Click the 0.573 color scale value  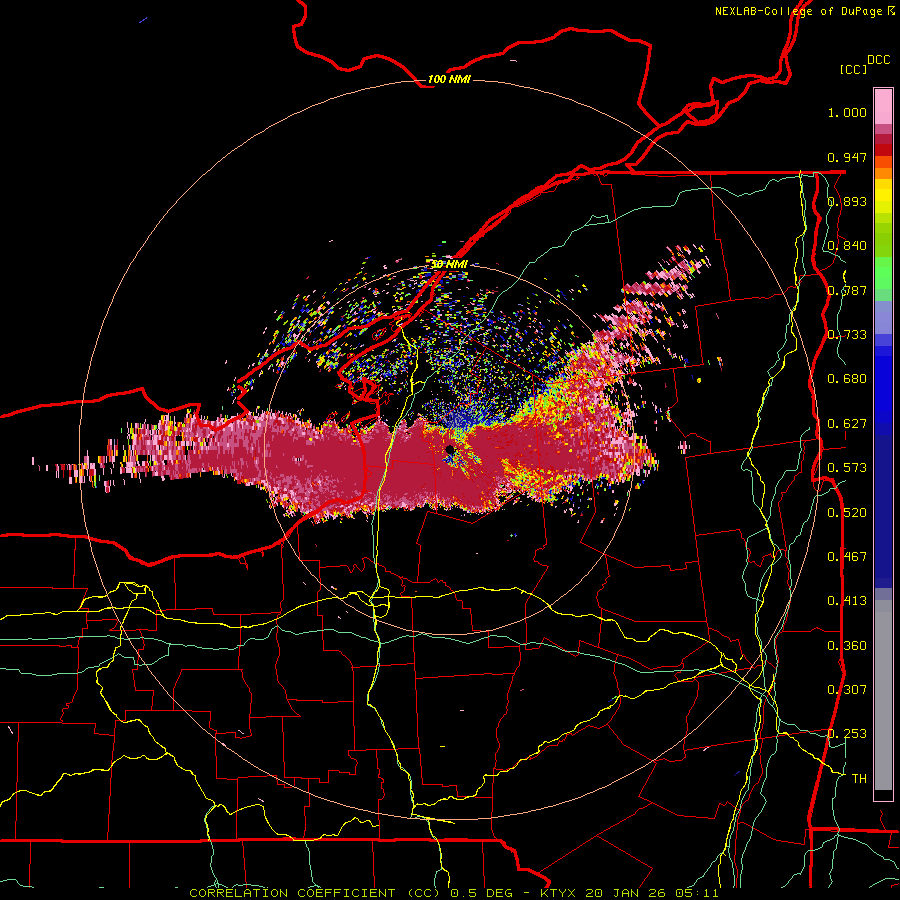(847, 468)
